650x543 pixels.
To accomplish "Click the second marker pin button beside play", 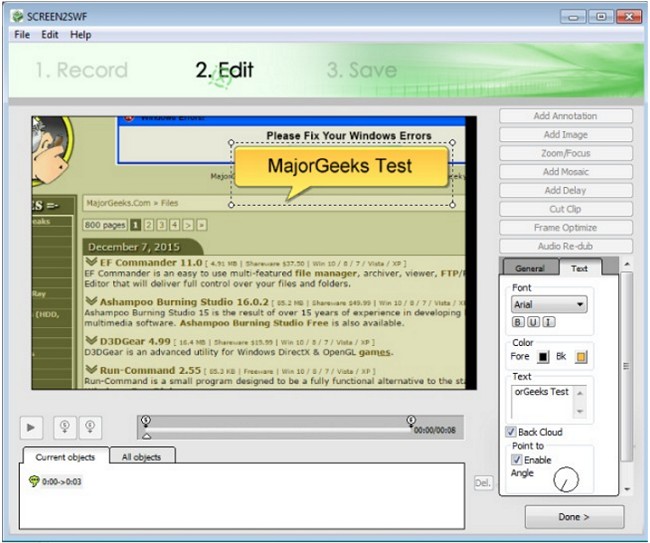I will 90,427.
